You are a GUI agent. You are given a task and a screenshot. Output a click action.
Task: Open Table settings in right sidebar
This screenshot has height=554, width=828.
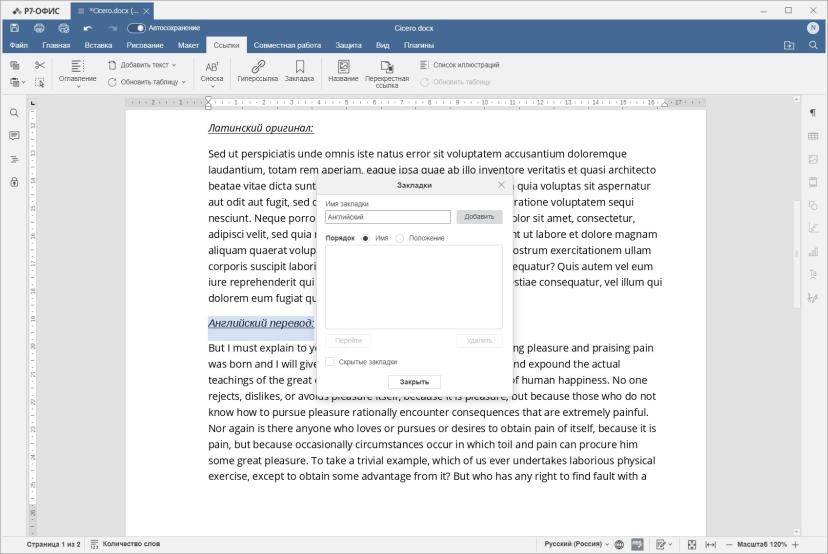[813, 136]
